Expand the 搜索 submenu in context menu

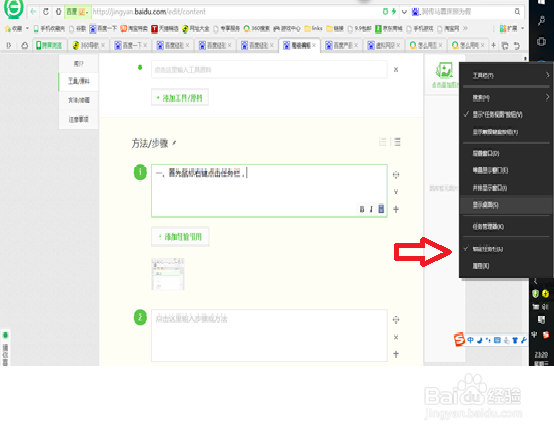tap(506, 98)
